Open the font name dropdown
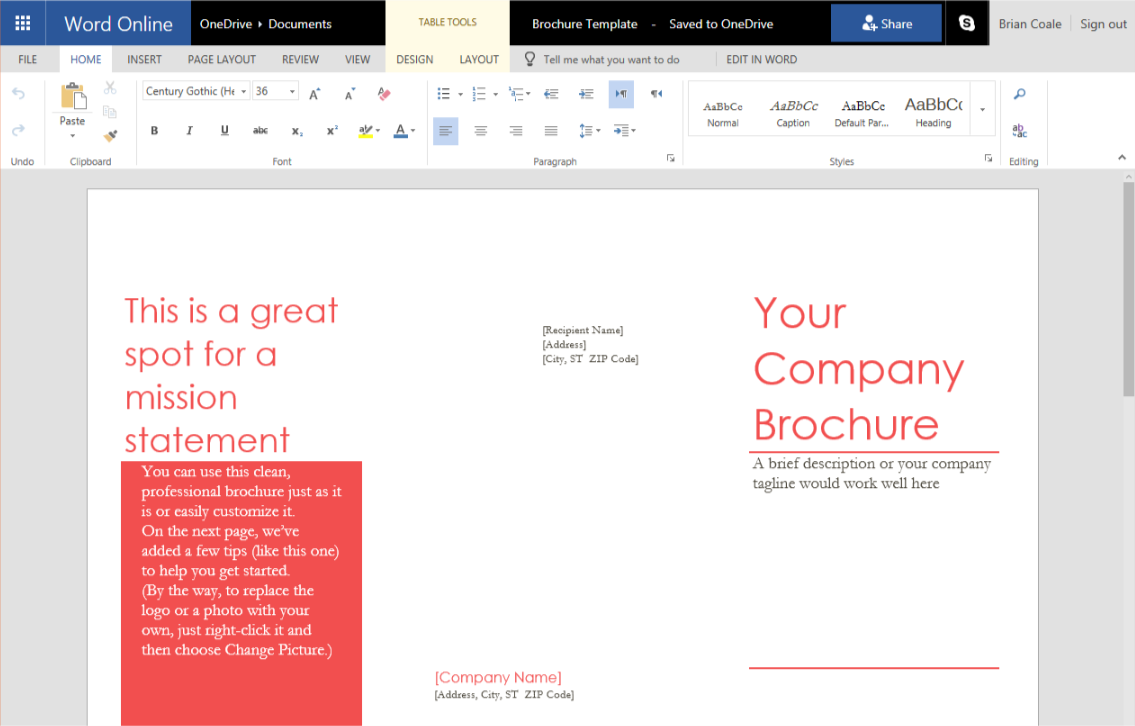 [x=243, y=91]
